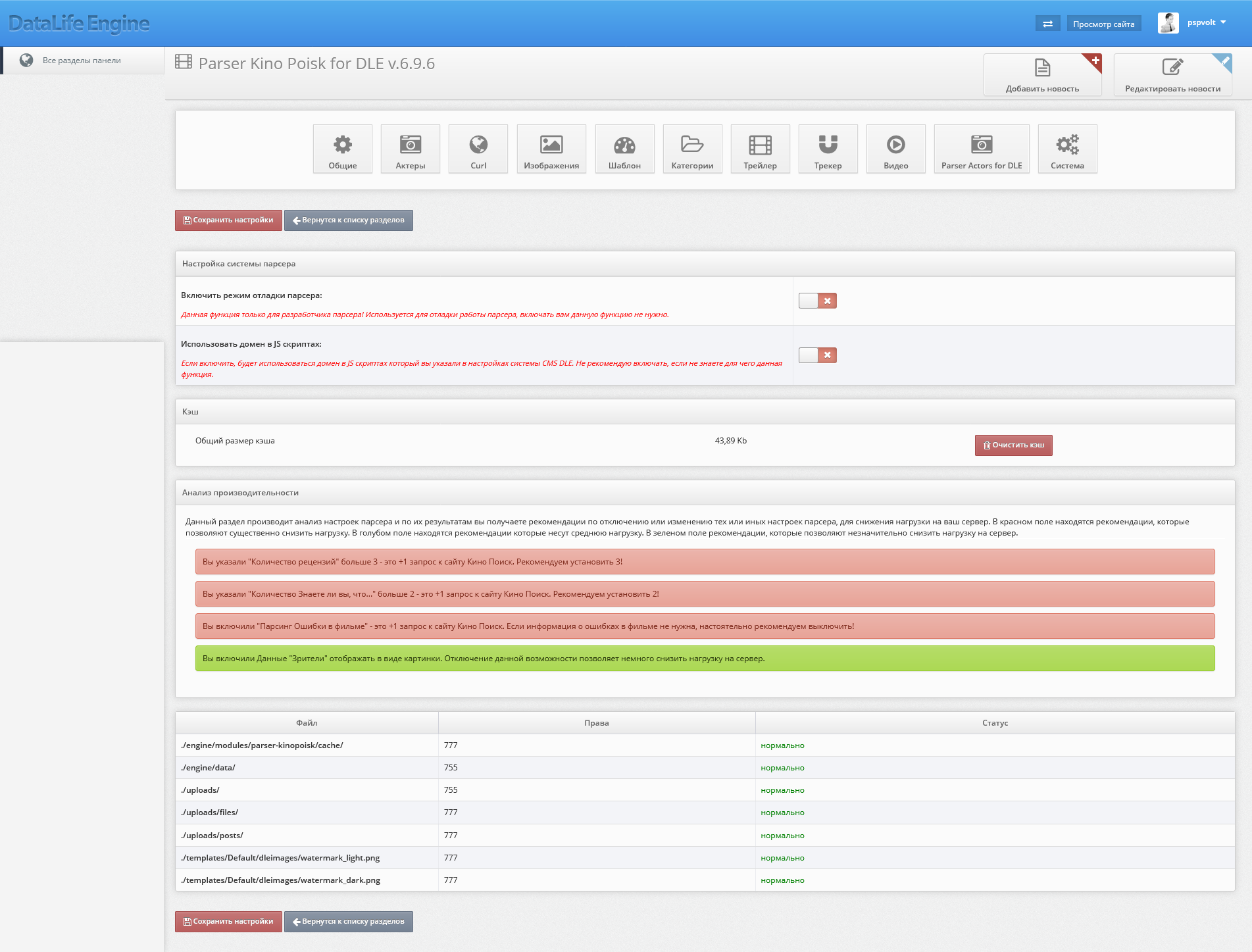Click нормально status of ./engine/data/ row
The image size is (1252, 952).
(782, 768)
